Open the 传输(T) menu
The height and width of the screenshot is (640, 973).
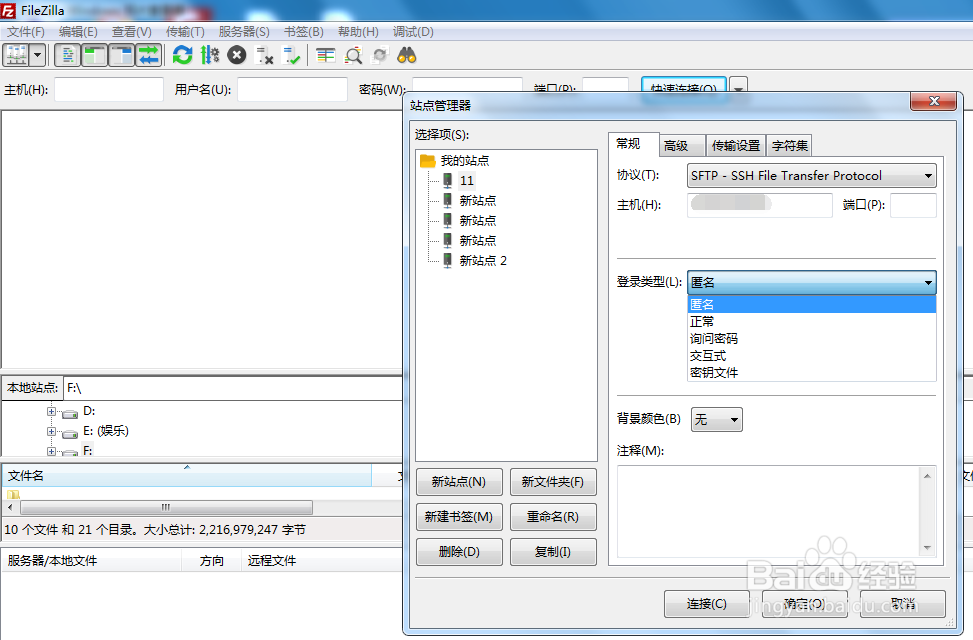click(x=185, y=32)
